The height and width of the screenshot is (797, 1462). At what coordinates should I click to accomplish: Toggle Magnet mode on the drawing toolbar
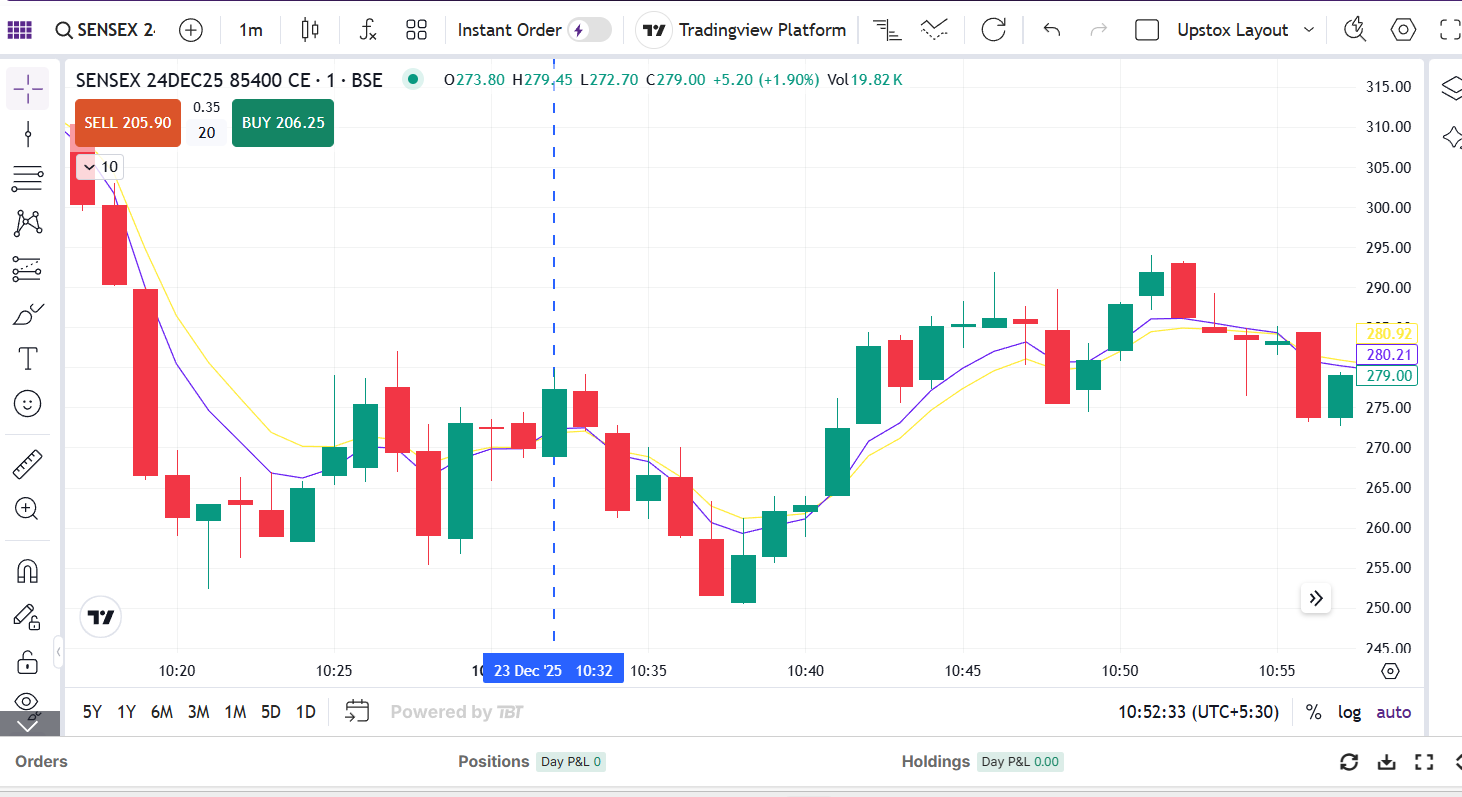pos(28,571)
